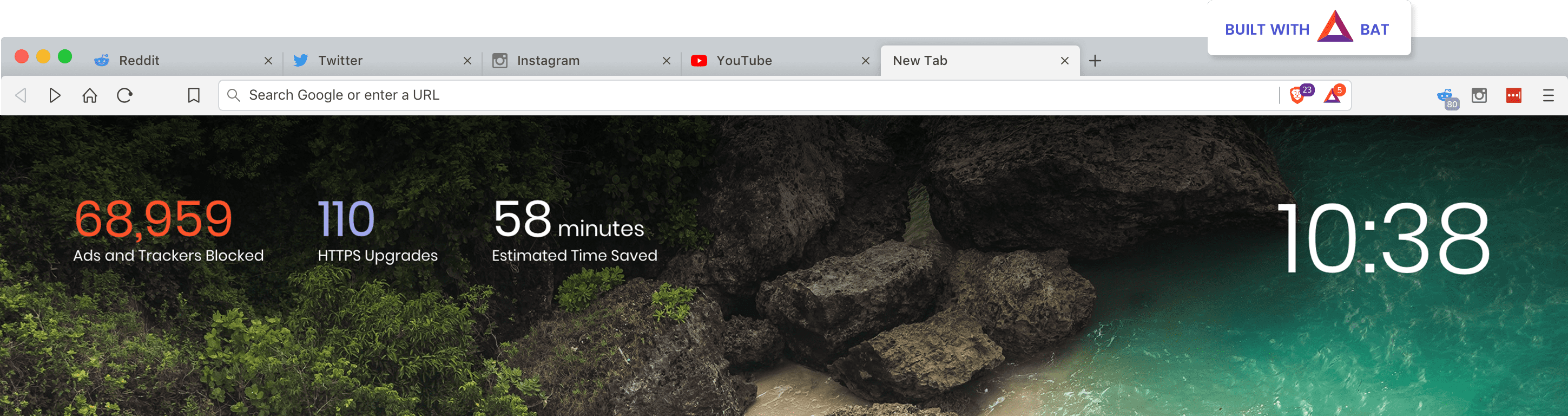Close the Twitter tab
This screenshot has height=416, width=1568.
tap(467, 60)
